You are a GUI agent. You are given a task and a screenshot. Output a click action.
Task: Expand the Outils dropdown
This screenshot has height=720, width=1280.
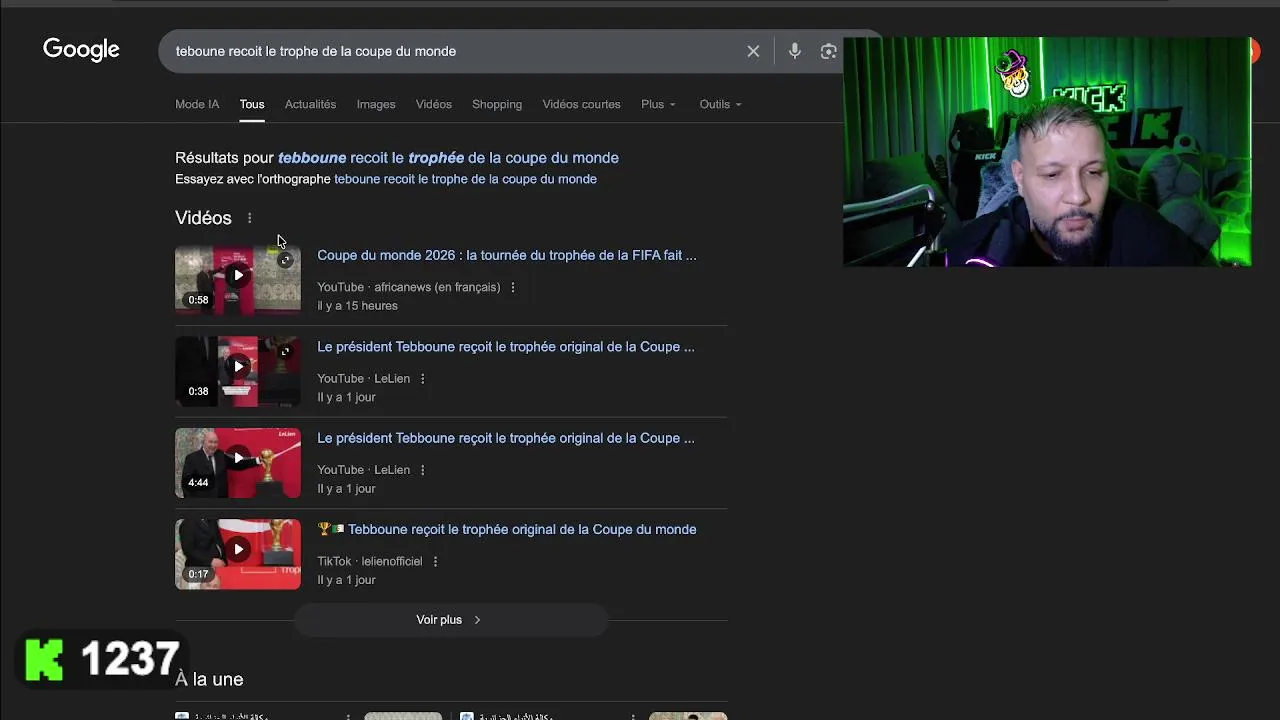720,104
